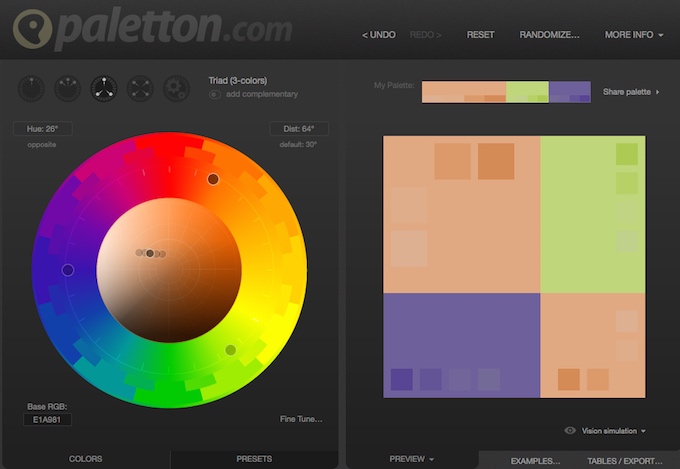Open Fine Tune settings
This screenshot has width=680, height=469.
pyautogui.click(x=301, y=419)
